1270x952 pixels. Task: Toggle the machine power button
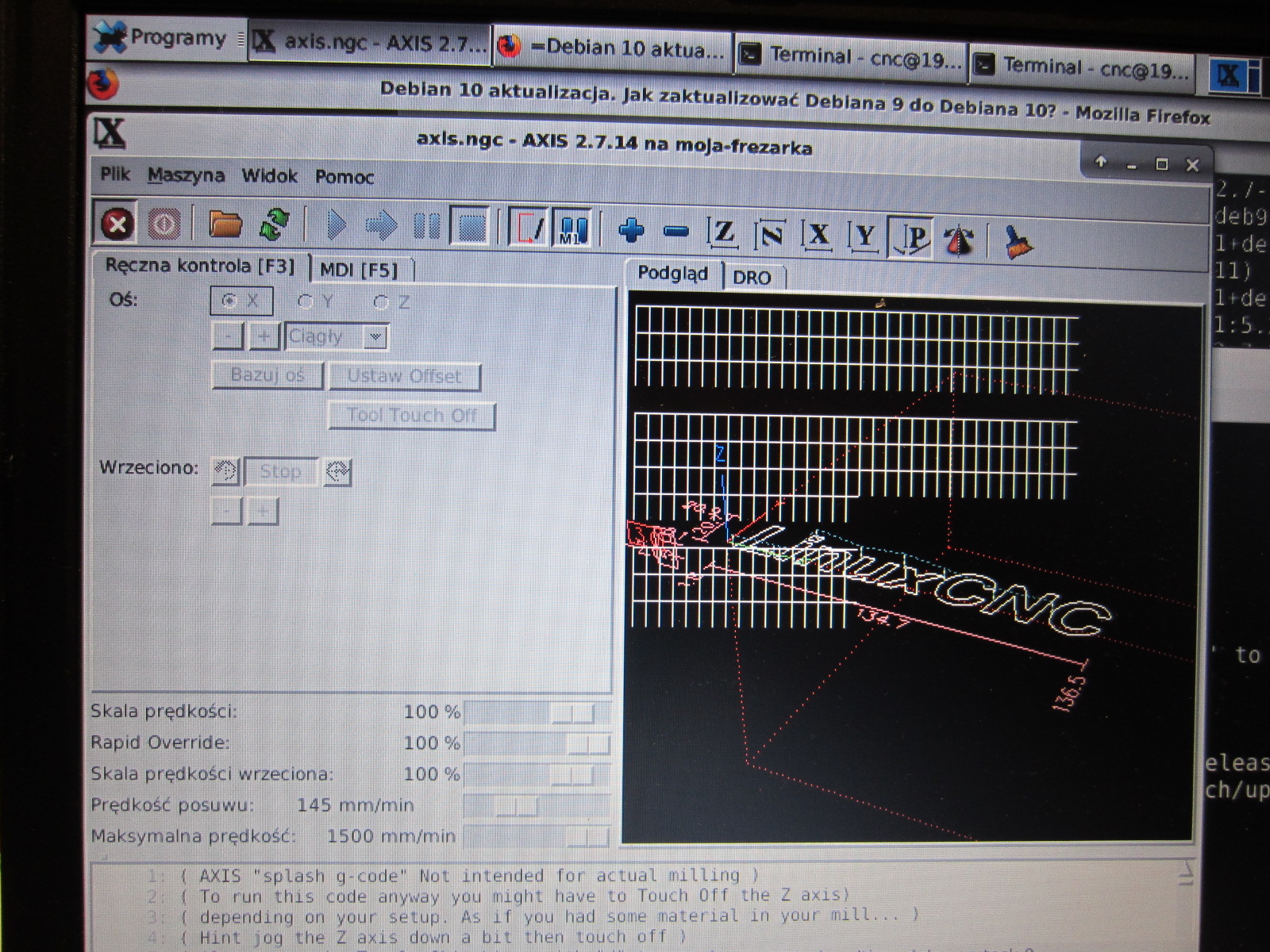pyautogui.click(x=164, y=225)
